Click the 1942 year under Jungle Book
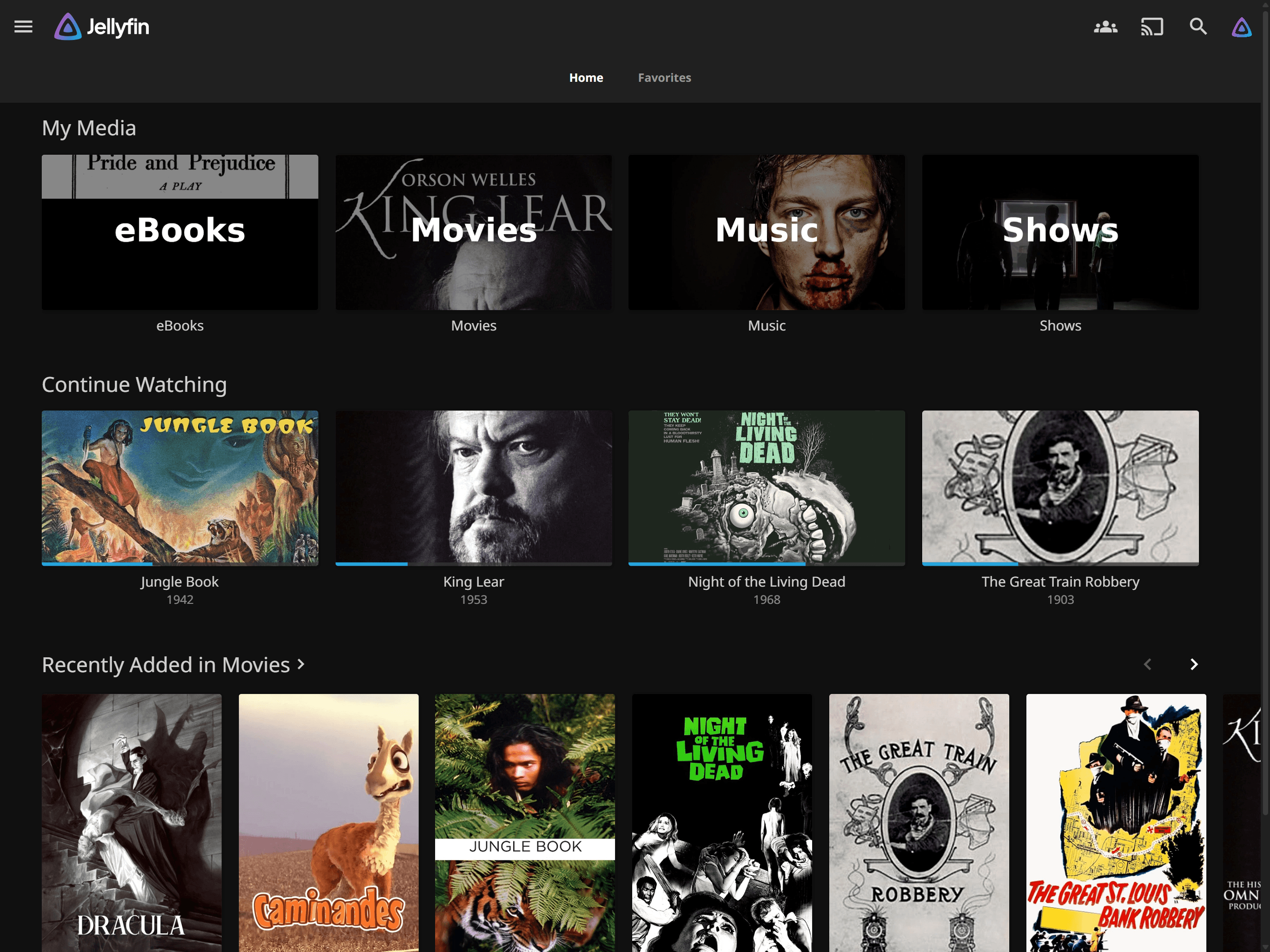This screenshot has height=952, width=1270. point(180,600)
